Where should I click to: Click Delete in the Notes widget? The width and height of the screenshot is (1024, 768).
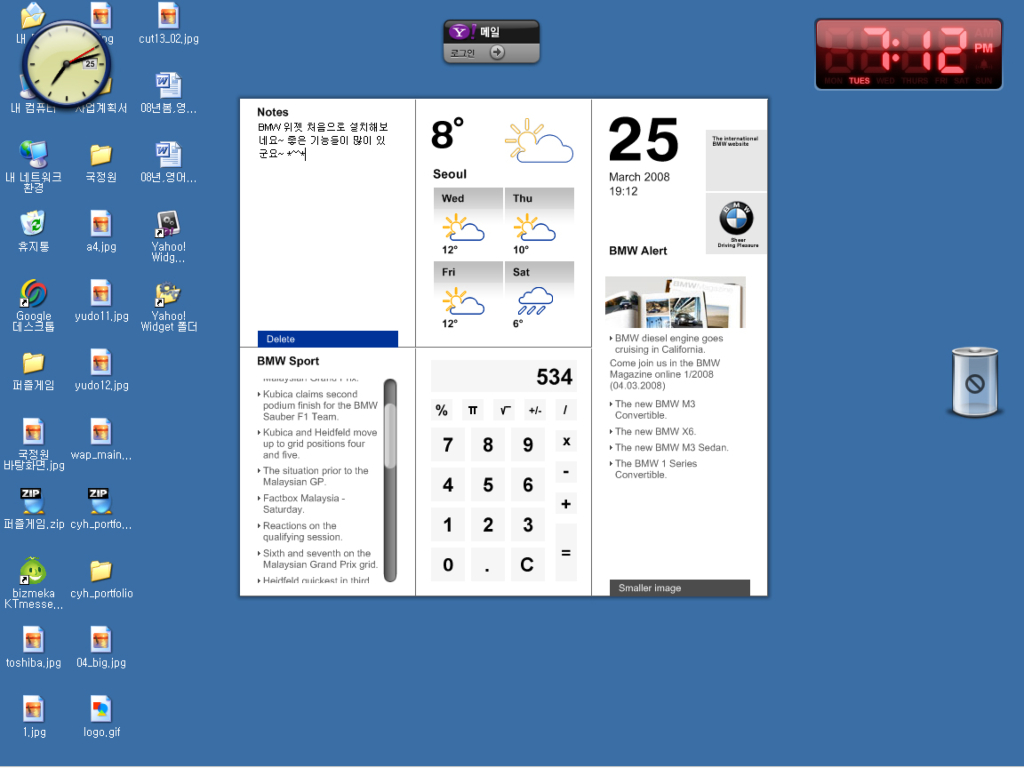click(327, 339)
